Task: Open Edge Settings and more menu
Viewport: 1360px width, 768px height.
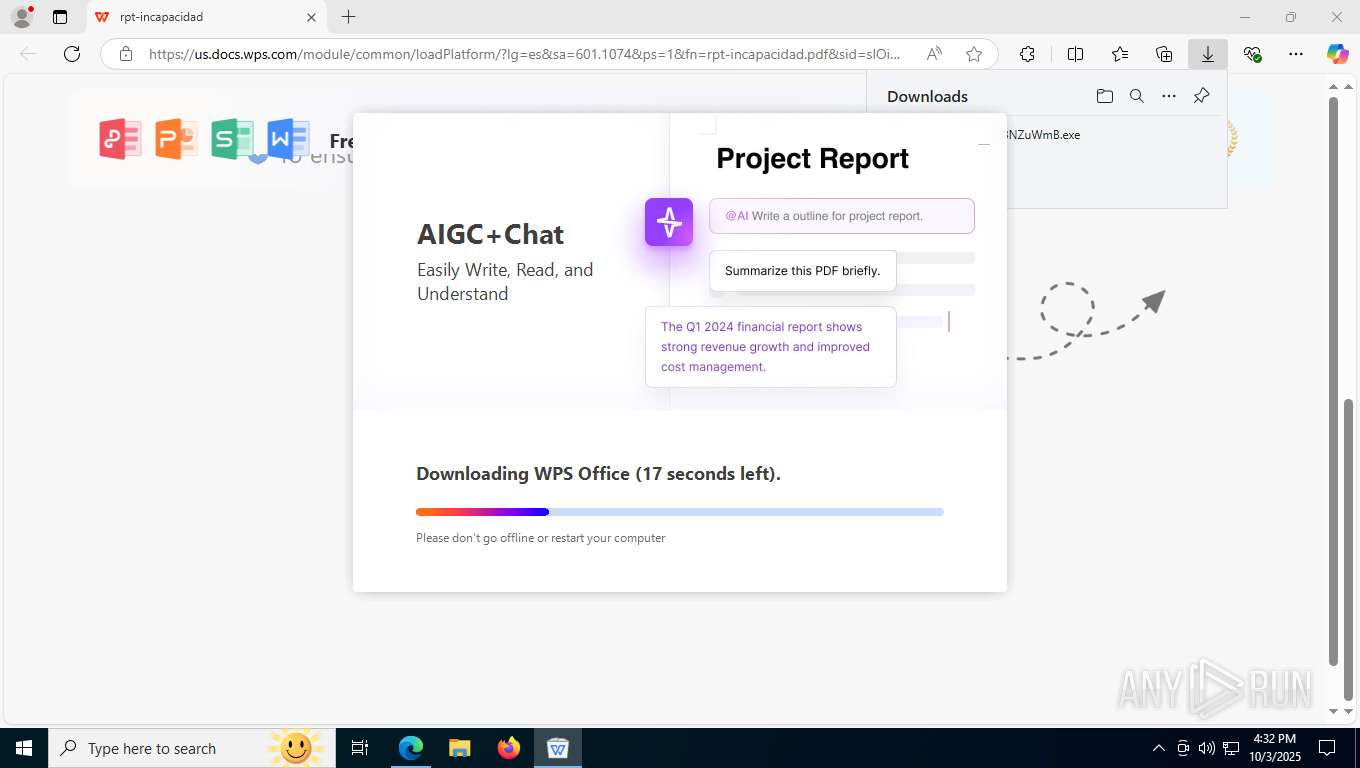Action: tap(1296, 54)
